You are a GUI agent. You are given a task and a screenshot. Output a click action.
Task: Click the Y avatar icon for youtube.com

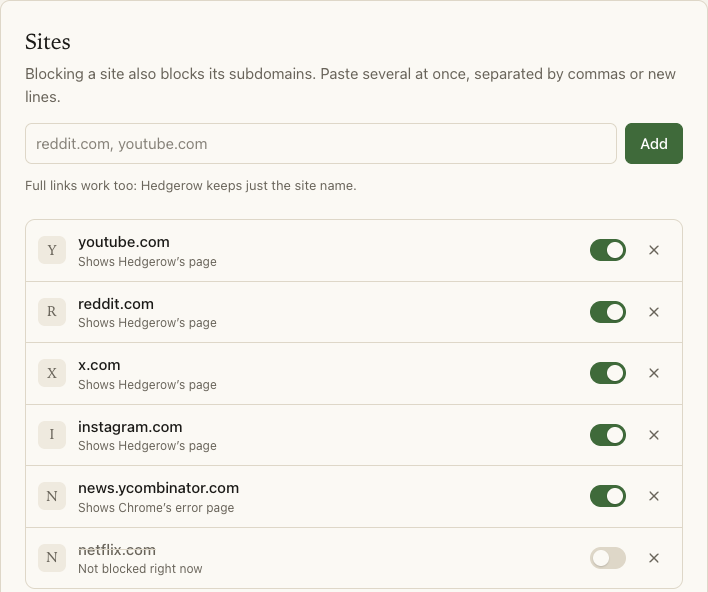point(52,250)
